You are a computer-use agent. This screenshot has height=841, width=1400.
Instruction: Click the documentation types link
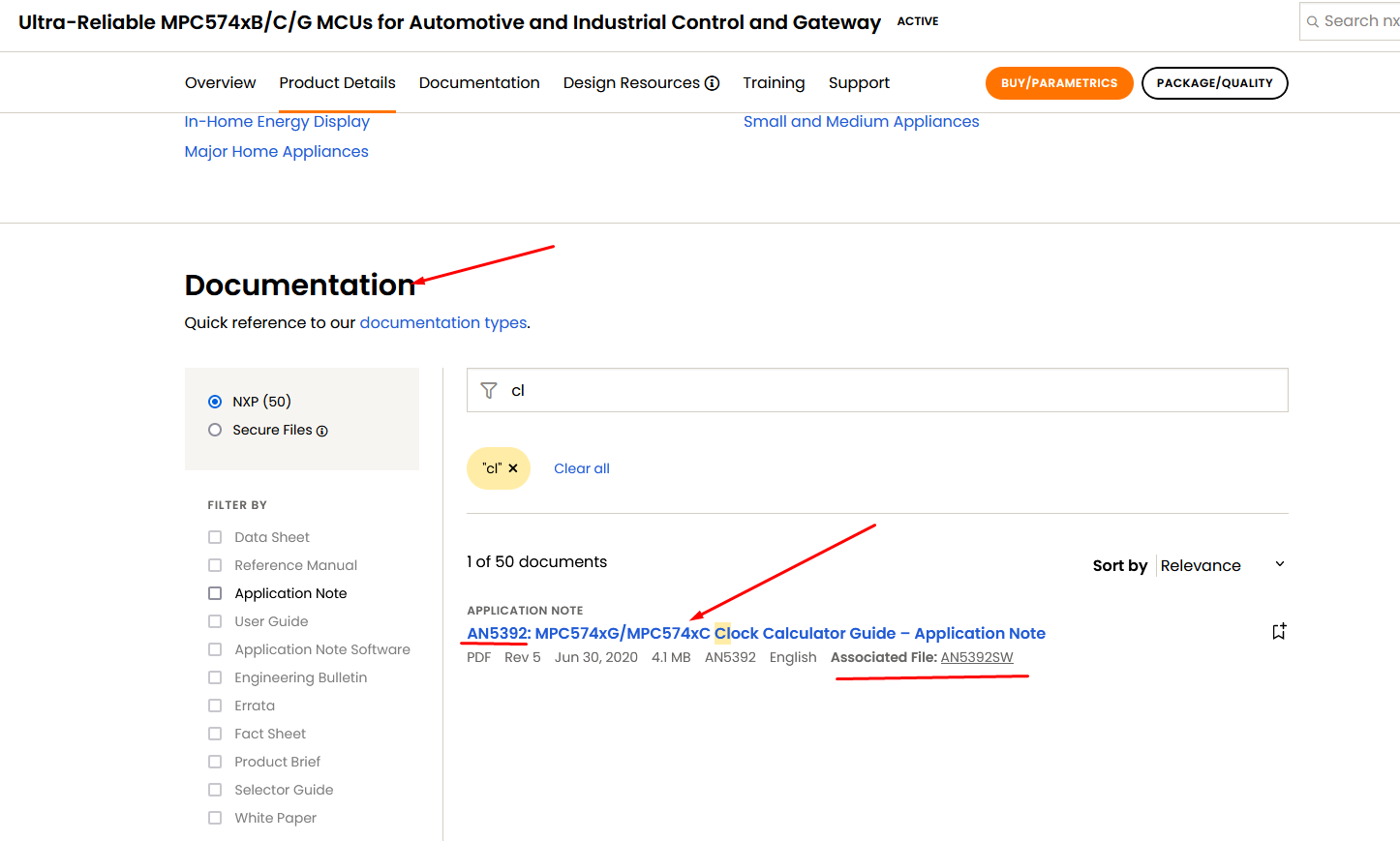coord(442,322)
